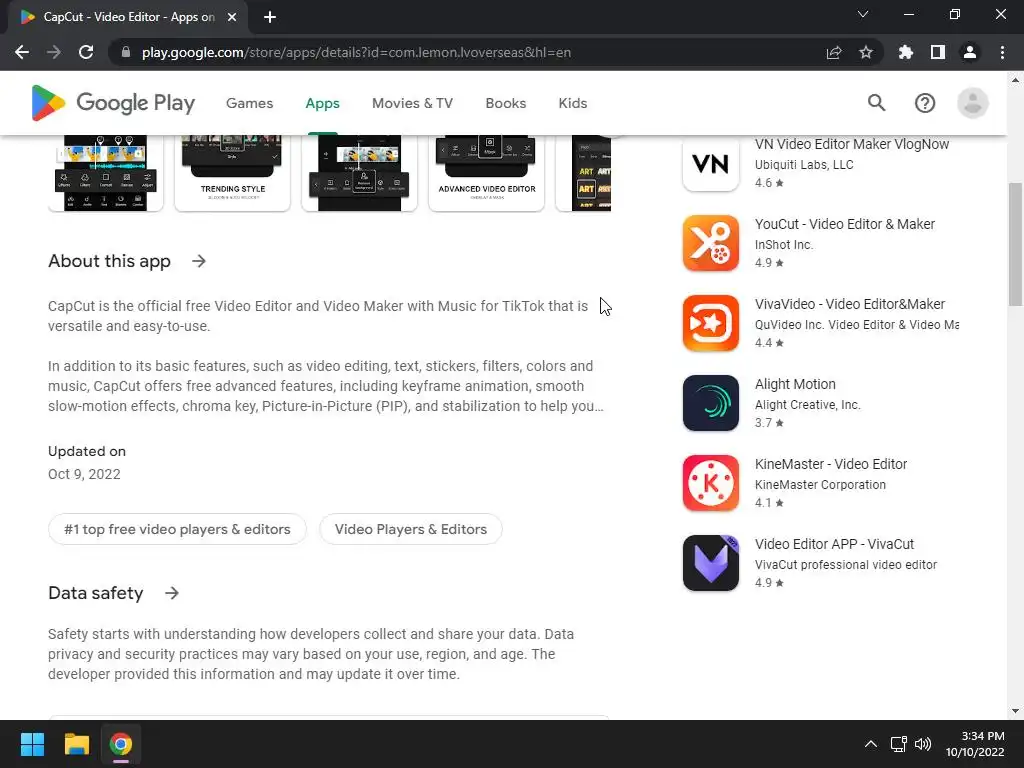Open the Chrome tab search chevron
The width and height of the screenshot is (1024, 768).
point(863,14)
